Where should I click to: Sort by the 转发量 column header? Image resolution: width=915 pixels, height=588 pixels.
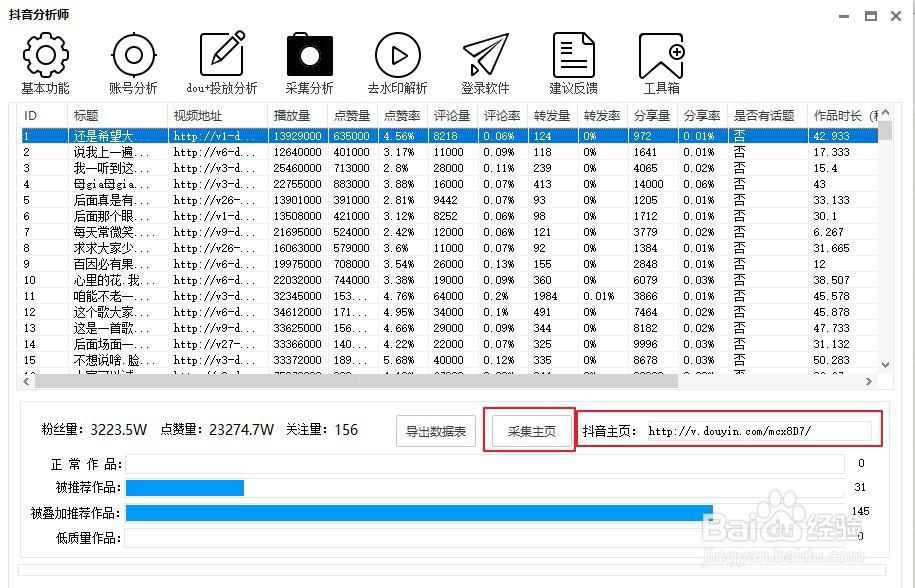553,116
